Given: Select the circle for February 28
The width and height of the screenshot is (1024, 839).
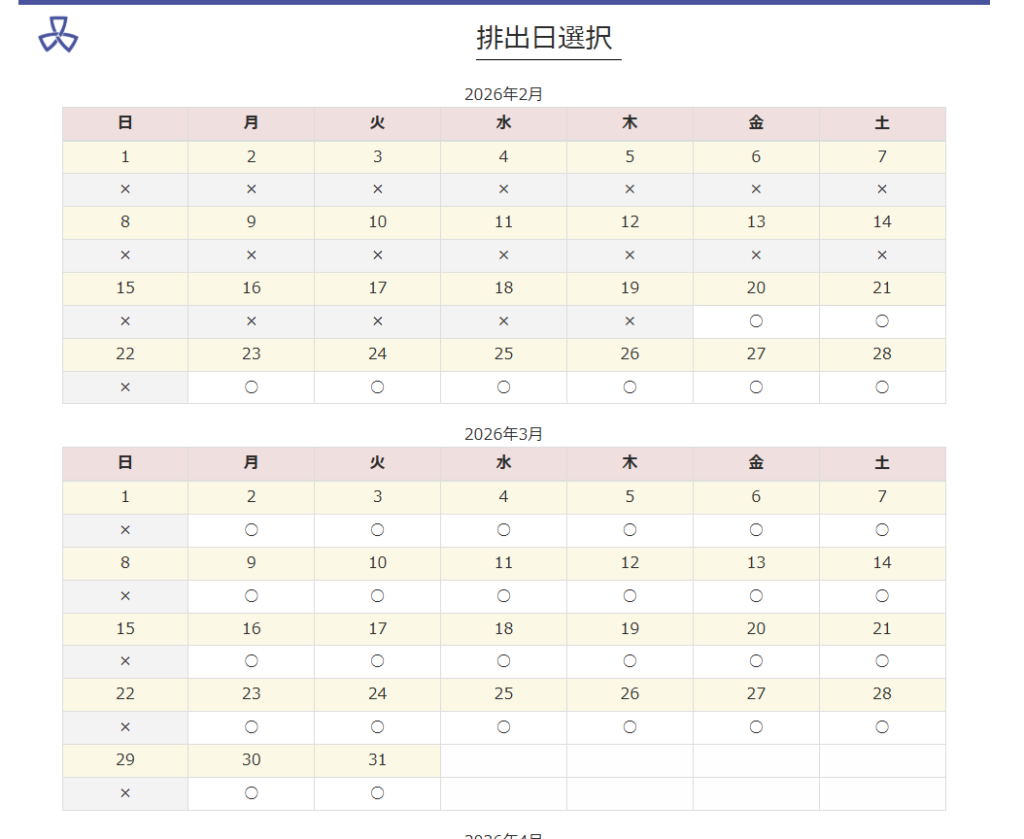Looking at the screenshot, I should 882,387.
